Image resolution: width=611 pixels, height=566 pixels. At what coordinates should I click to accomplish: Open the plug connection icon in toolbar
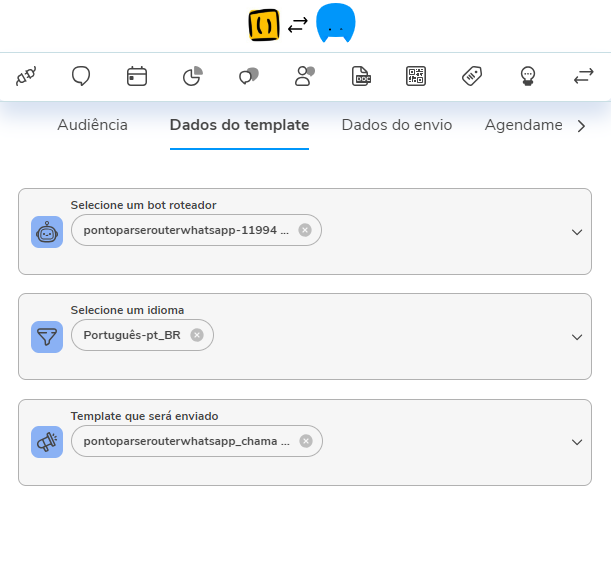click(x=26, y=76)
